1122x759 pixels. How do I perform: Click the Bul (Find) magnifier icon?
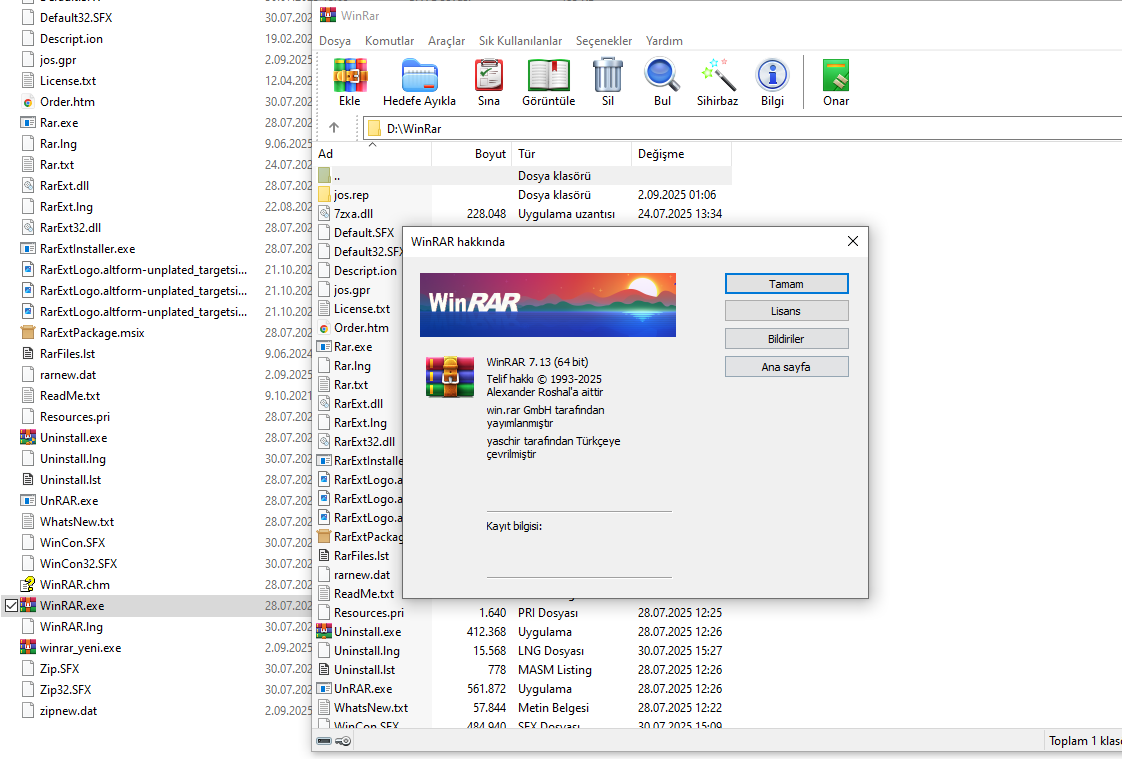tap(662, 76)
